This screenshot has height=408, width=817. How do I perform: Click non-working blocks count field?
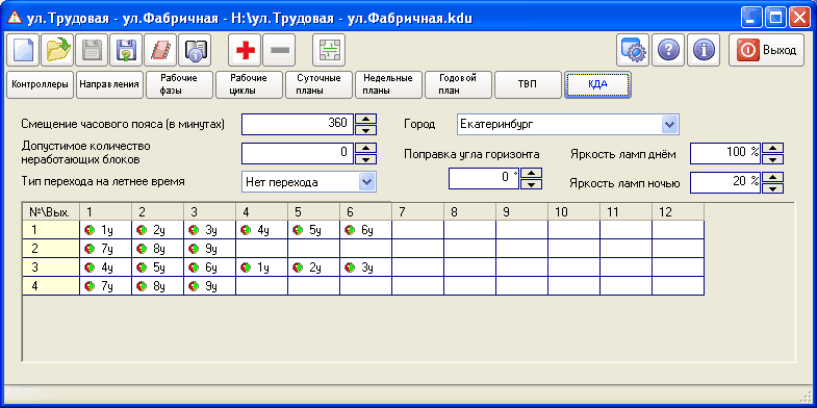(298, 153)
